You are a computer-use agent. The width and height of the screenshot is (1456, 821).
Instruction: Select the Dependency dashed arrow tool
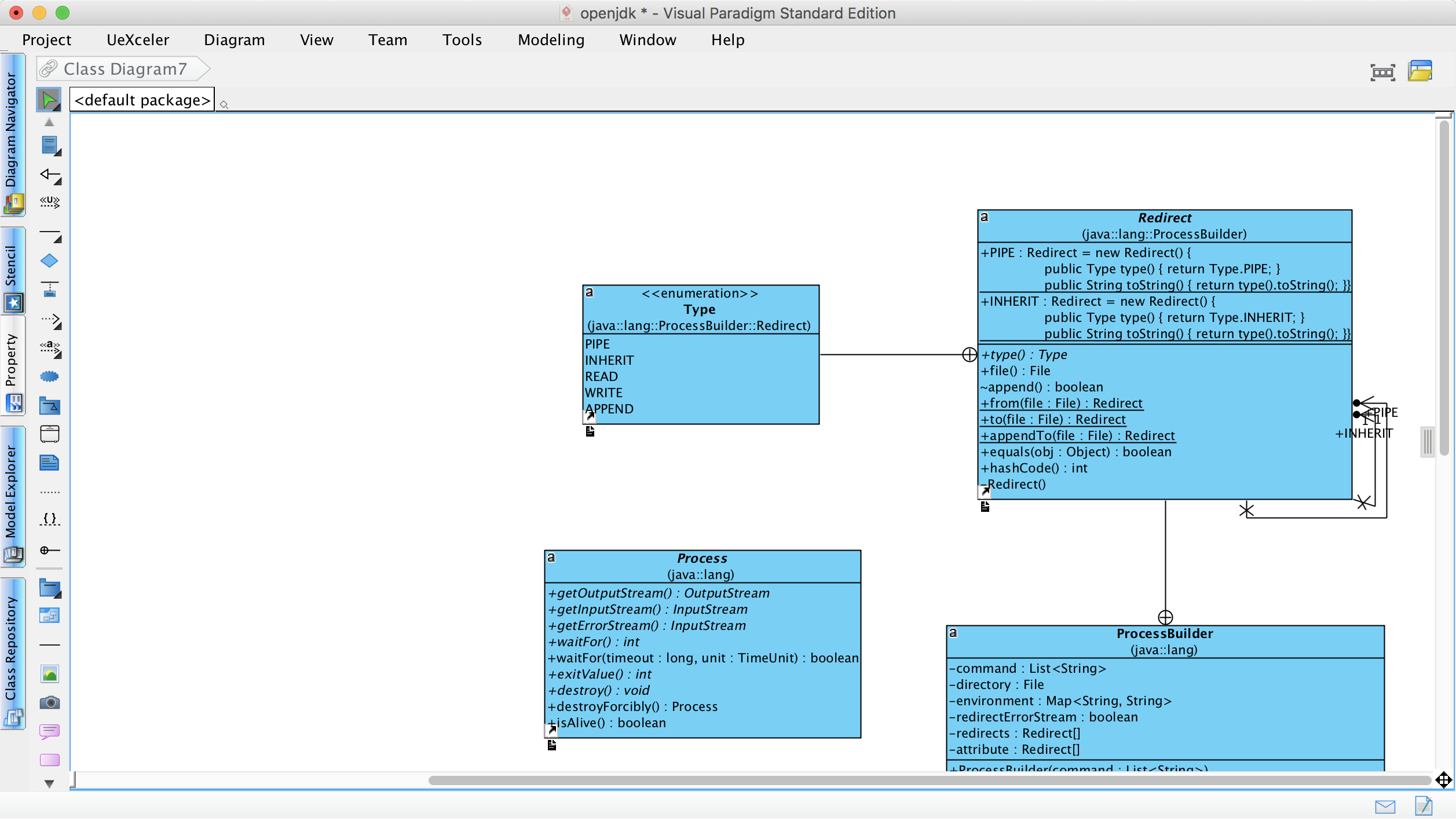50,320
